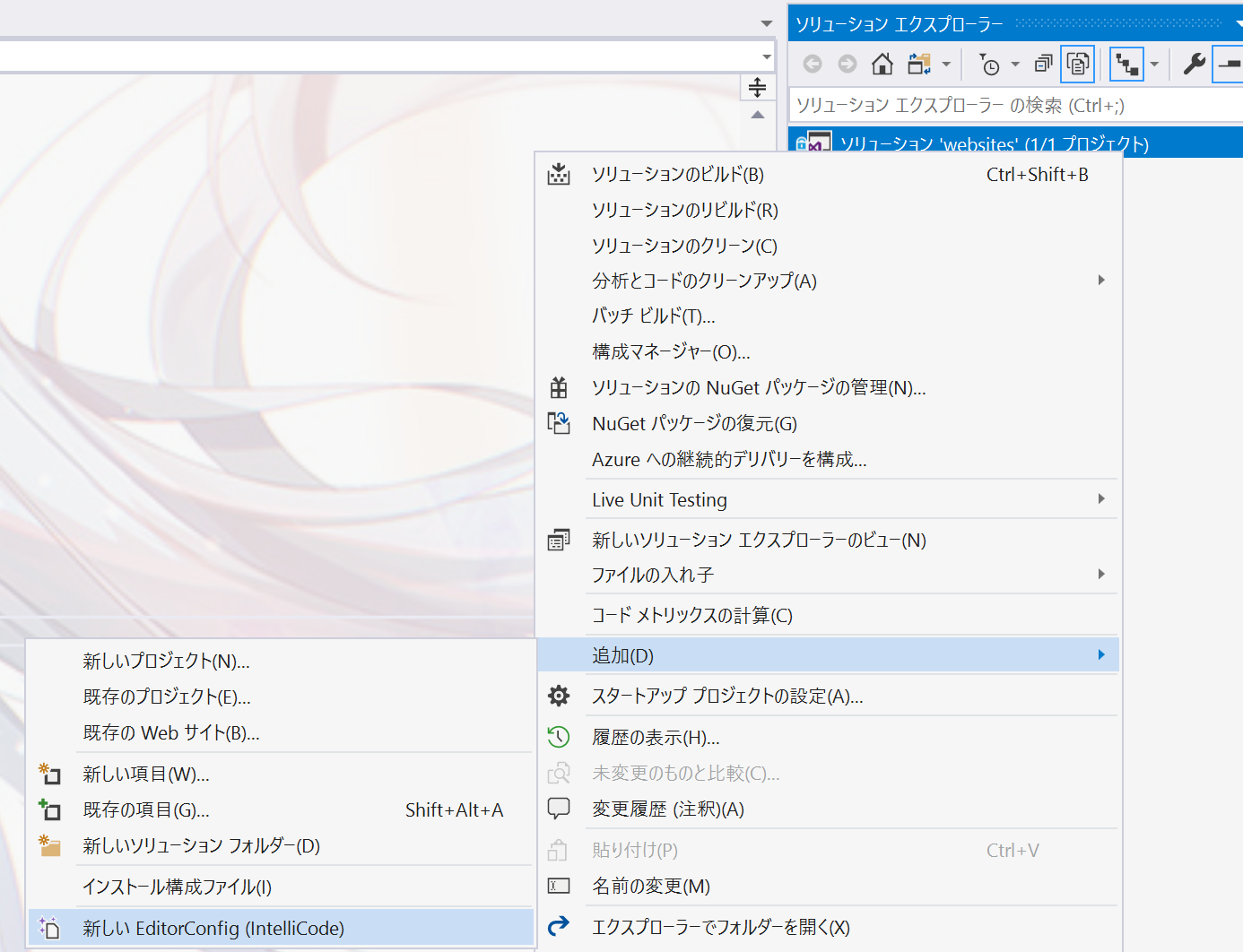This screenshot has width=1243, height=952.
Task: Select the NuGet package manager icon
Action: click(559, 387)
